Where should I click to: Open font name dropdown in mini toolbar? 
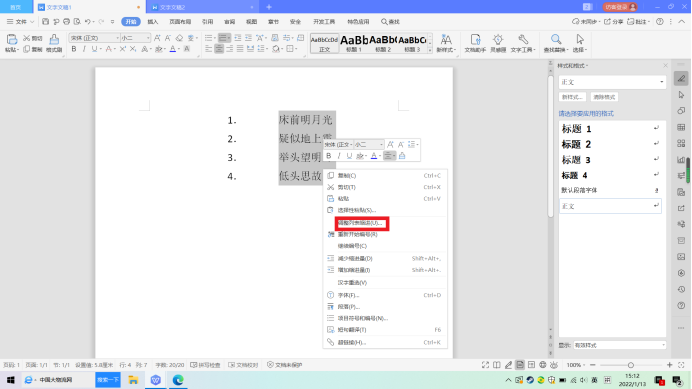pyautogui.click(x=351, y=144)
